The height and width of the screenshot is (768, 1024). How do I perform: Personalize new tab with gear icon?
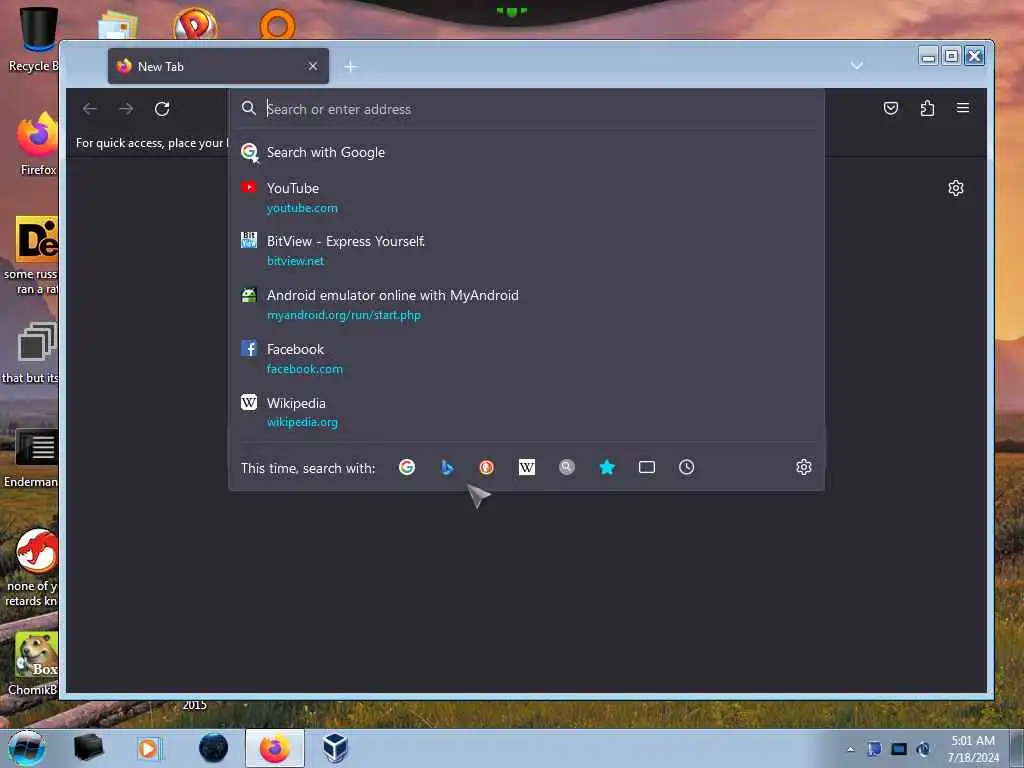click(x=956, y=188)
